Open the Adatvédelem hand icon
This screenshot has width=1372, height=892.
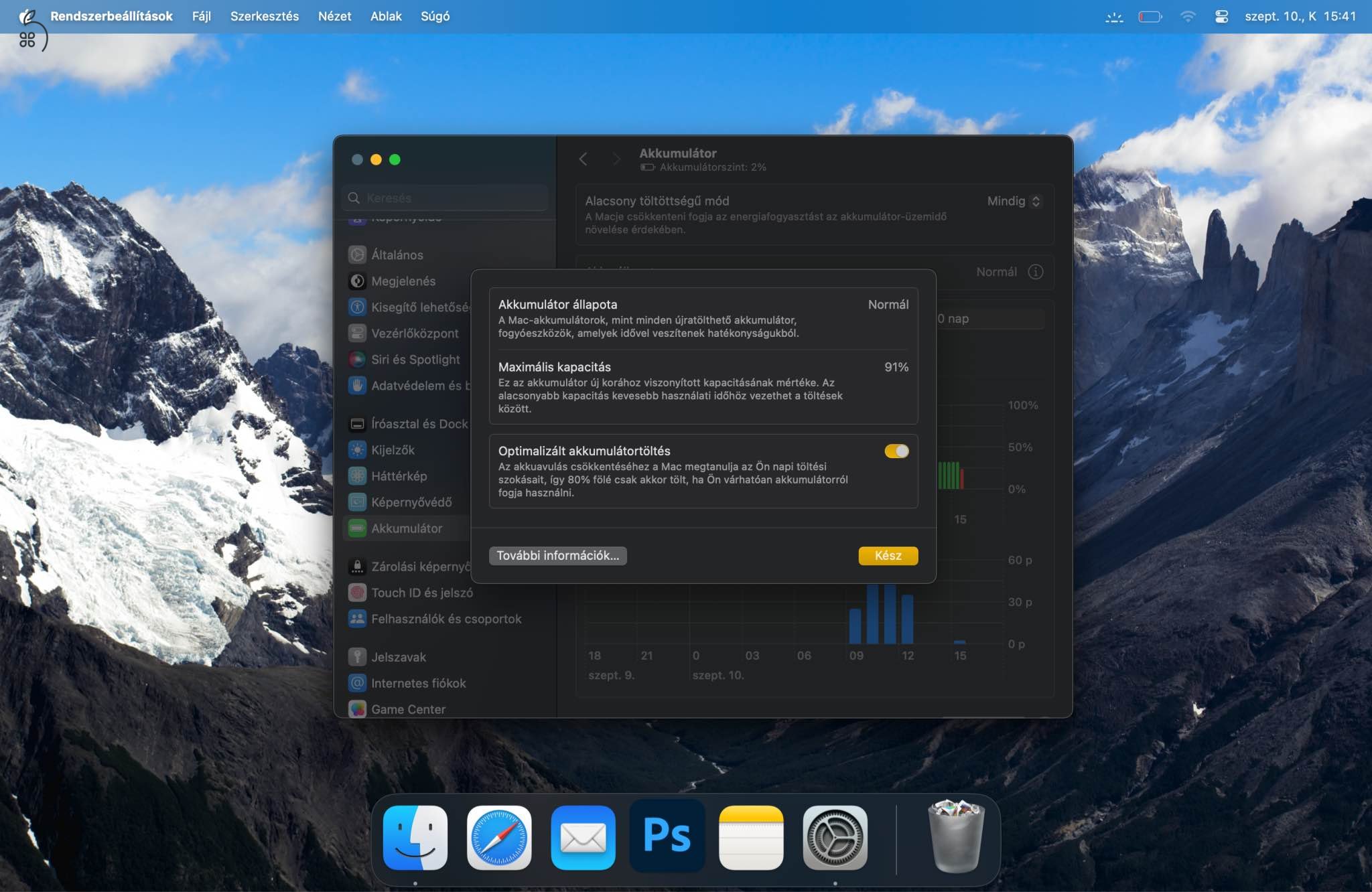click(357, 385)
